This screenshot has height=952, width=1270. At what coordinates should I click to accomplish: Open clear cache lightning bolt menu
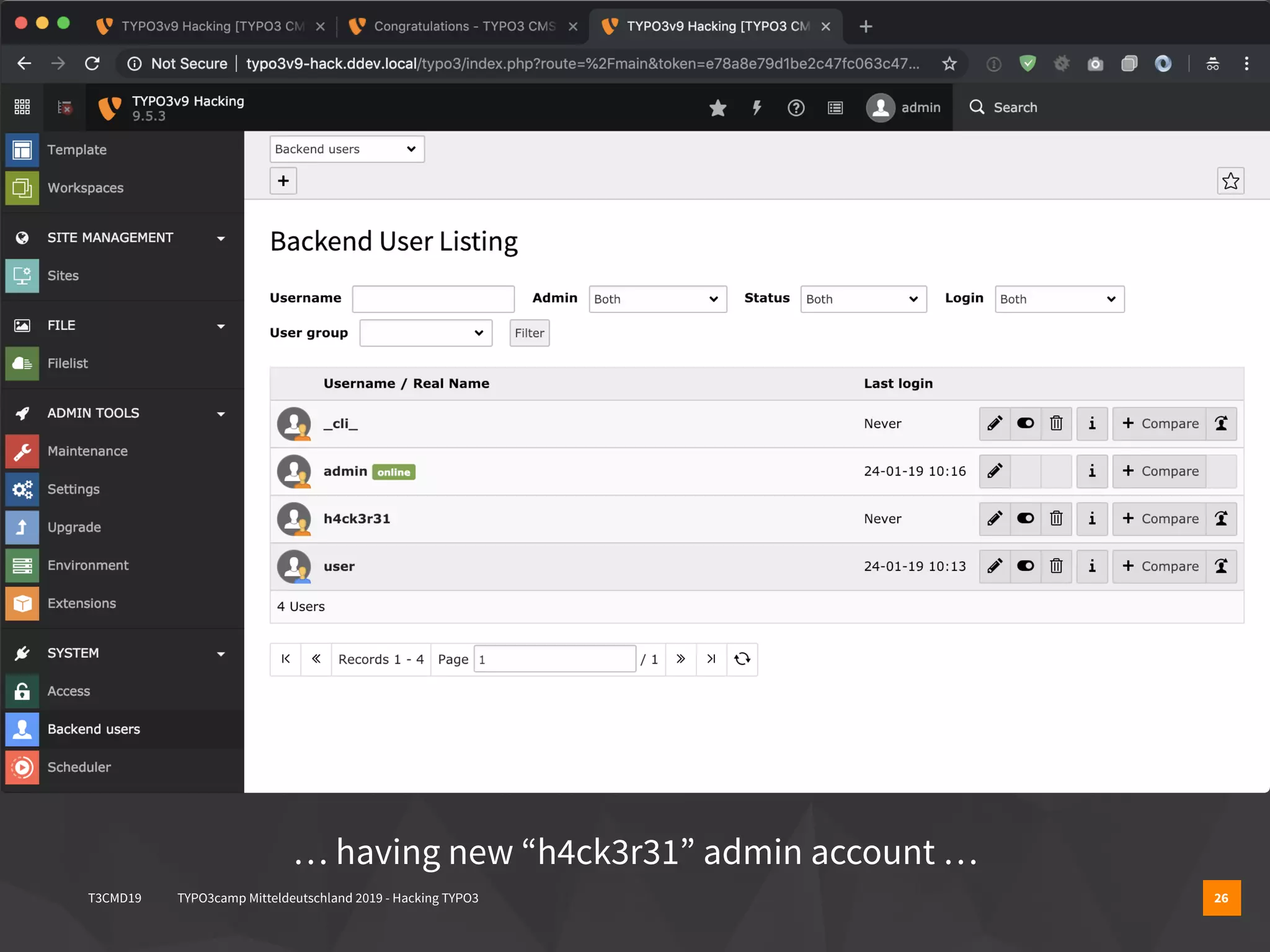click(x=757, y=108)
